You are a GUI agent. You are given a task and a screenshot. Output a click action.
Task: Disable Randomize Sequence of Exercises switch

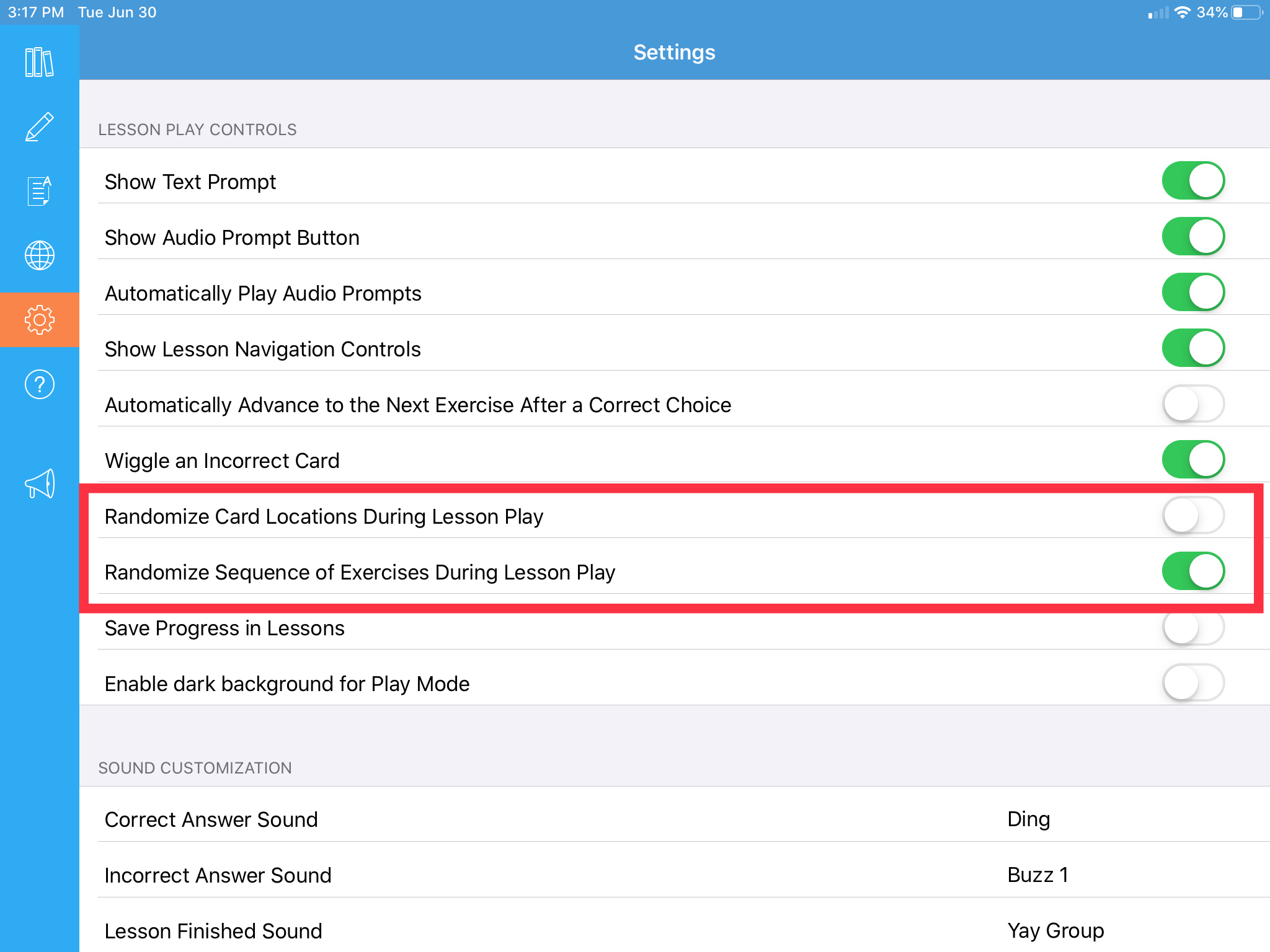[1193, 571]
